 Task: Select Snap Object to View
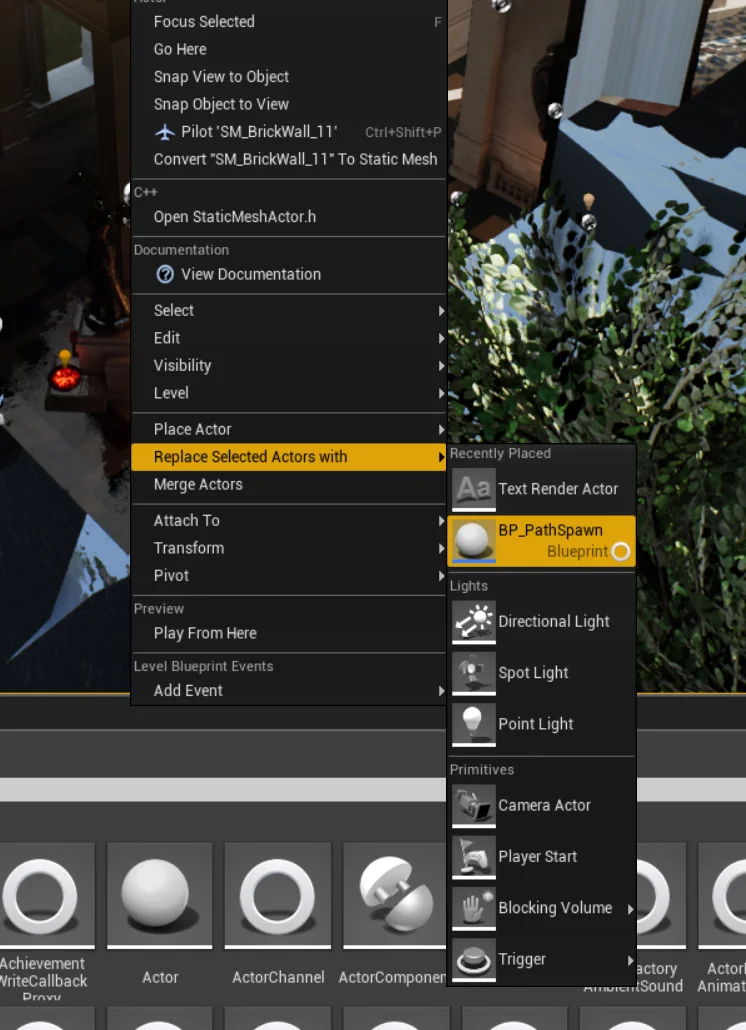(289, 104)
